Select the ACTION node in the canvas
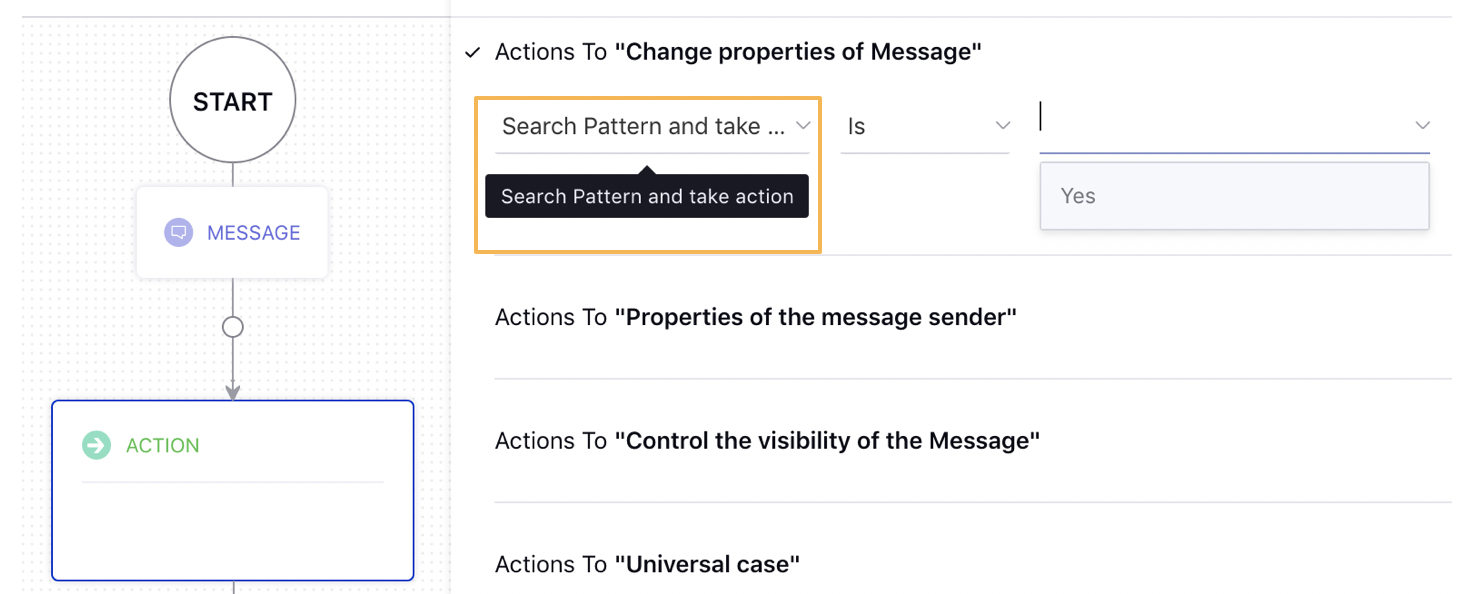The height and width of the screenshot is (594, 1472). tap(232, 490)
